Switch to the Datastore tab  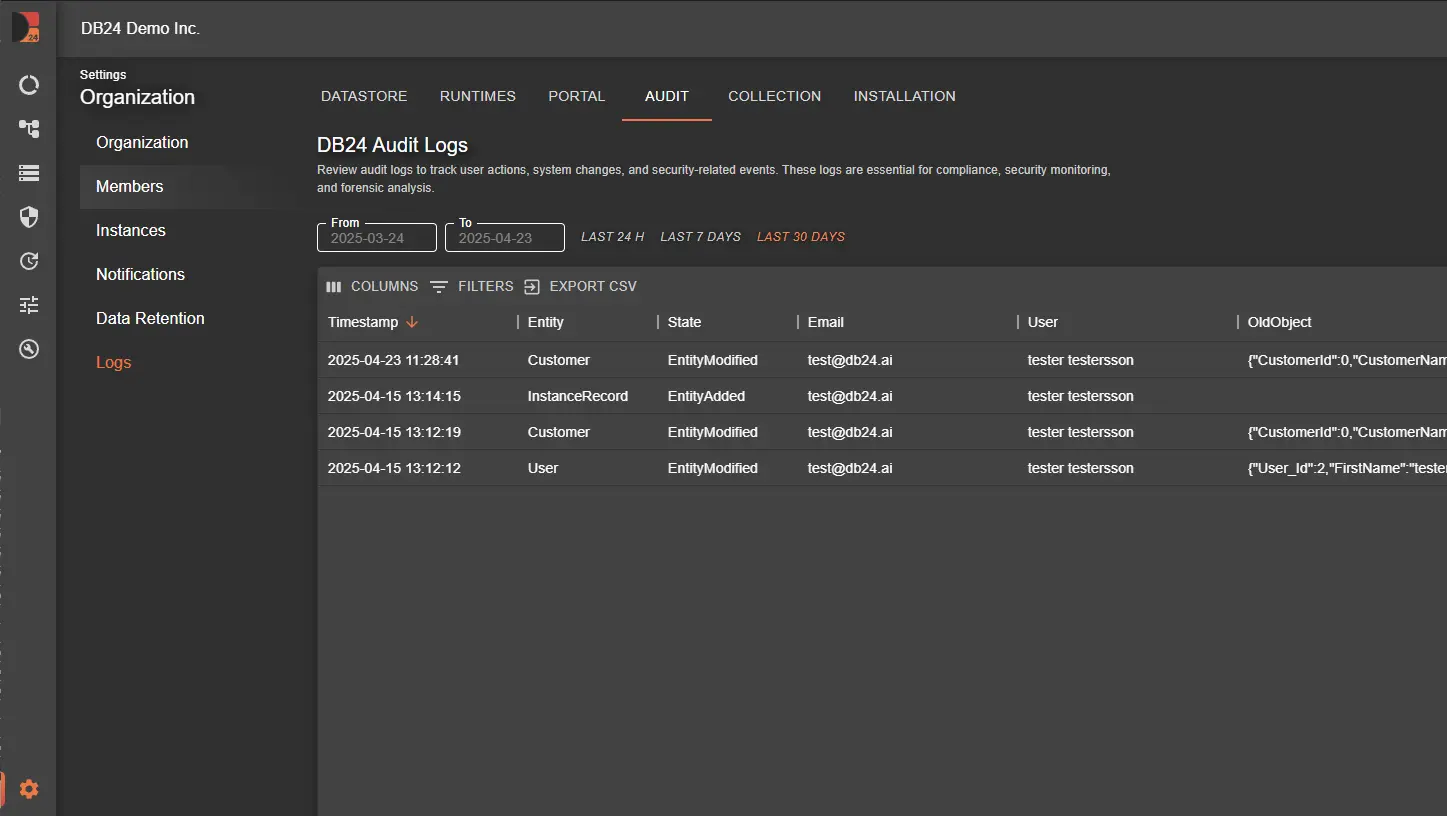coord(364,96)
